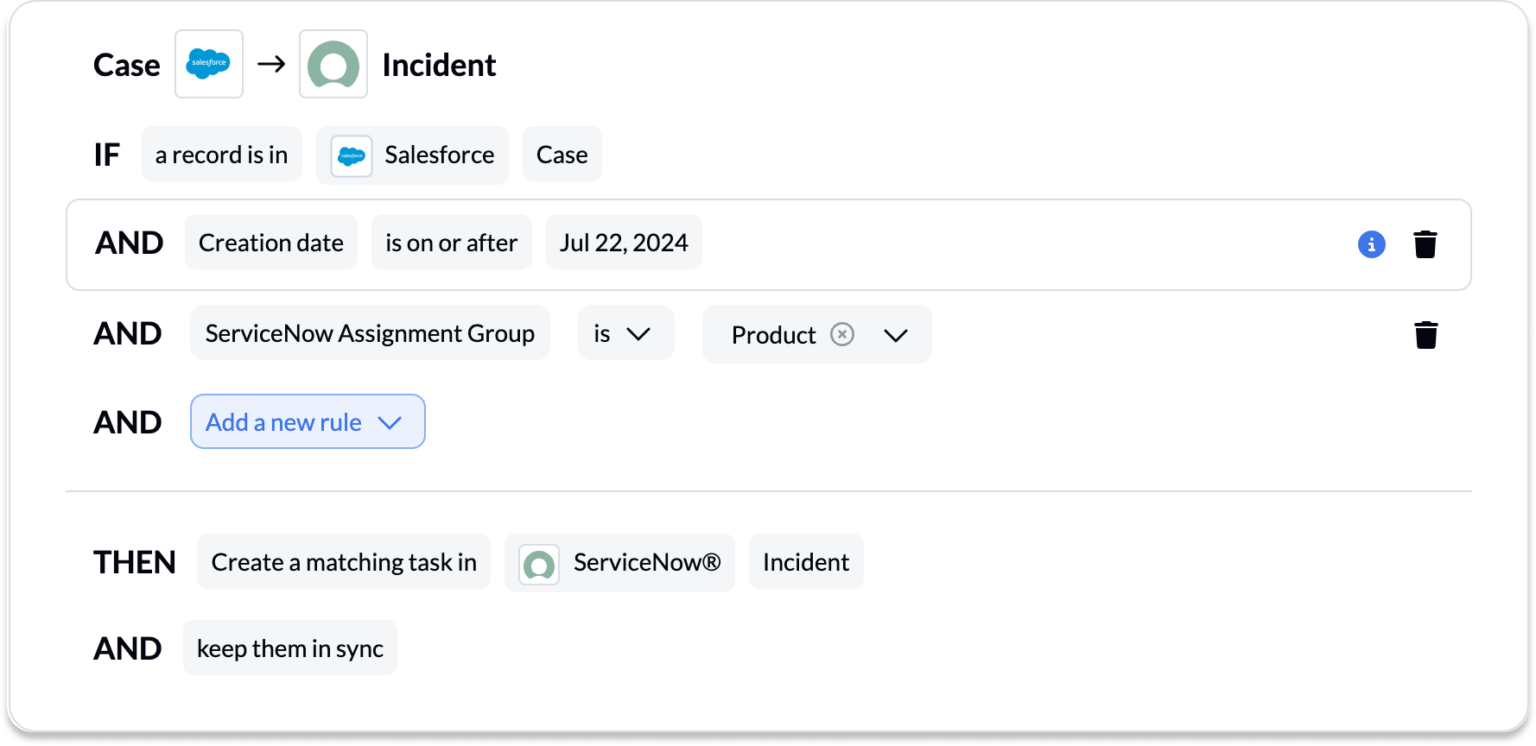Click the Salesforce icon in the IF row
The height and width of the screenshot is (746, 1536).
click(x=350, y=155)
